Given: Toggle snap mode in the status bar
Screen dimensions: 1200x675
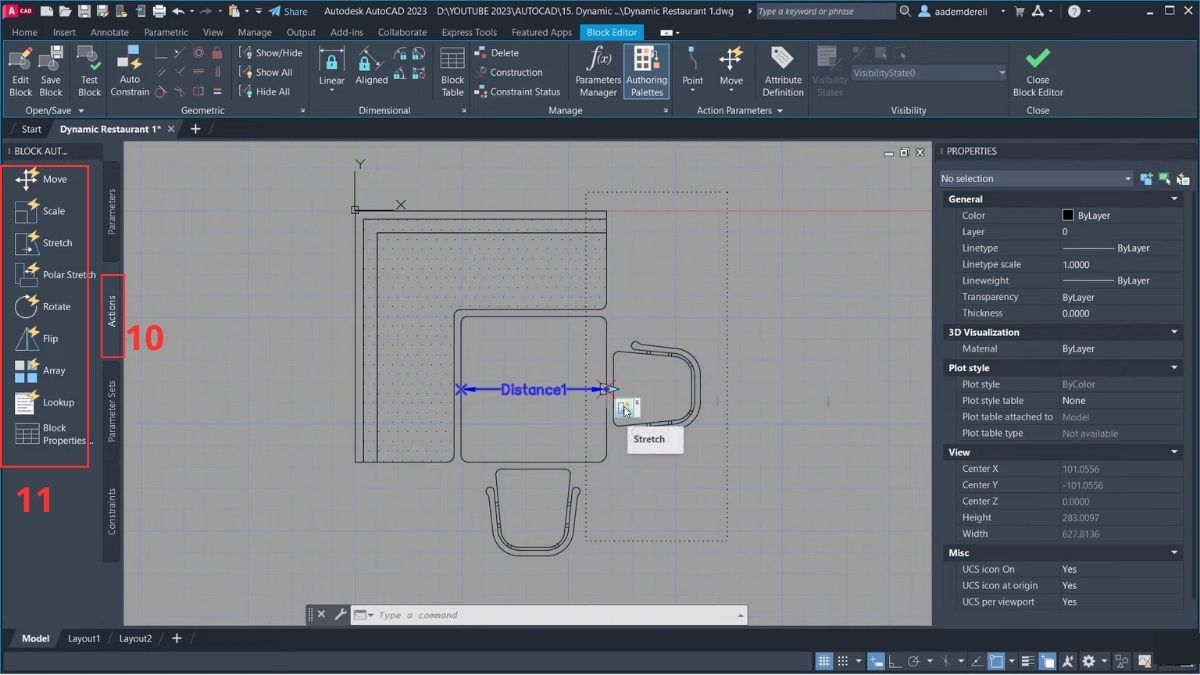Looking at the screenshot, I should point(843,660).
